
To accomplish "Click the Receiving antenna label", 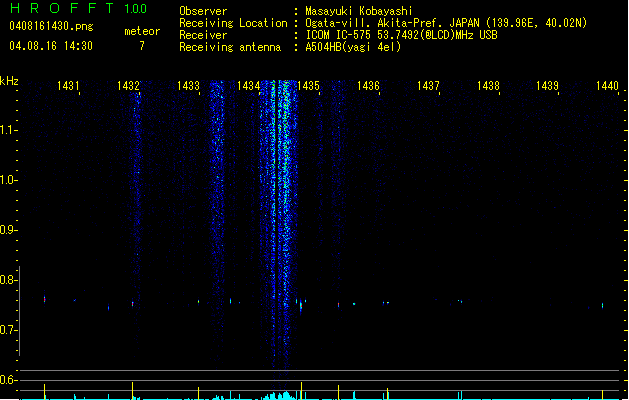I will (x=230, y=47).
